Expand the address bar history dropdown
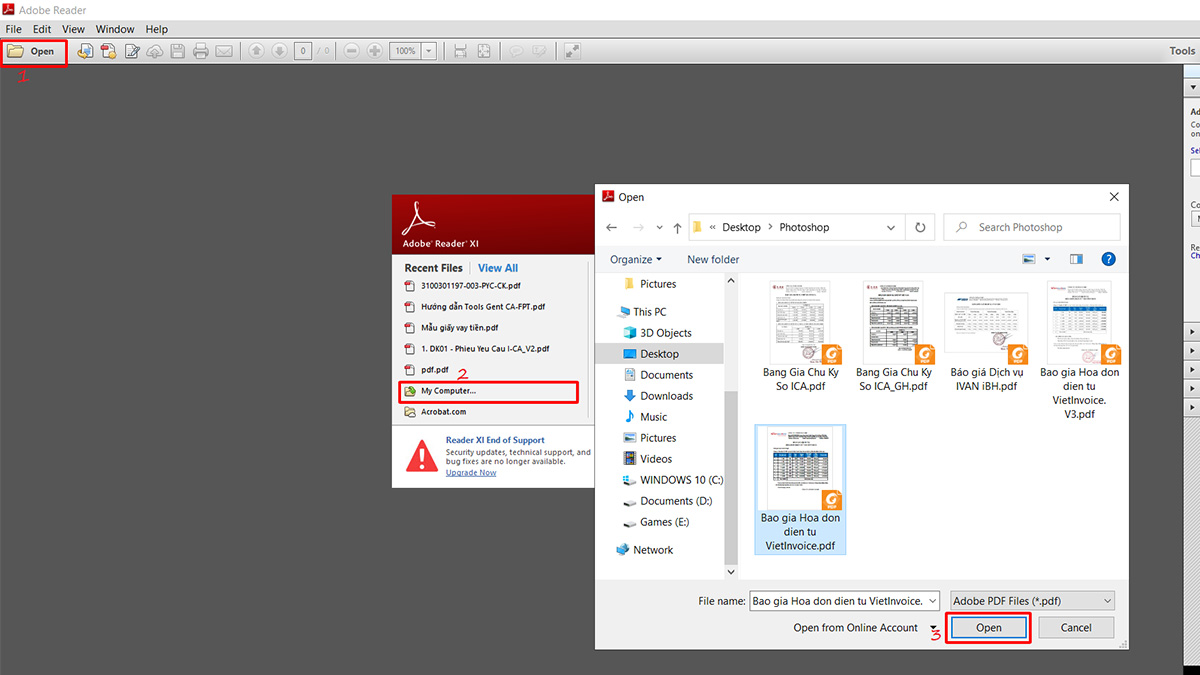This screenshot has height=675, width=1200. click(893, 227)
